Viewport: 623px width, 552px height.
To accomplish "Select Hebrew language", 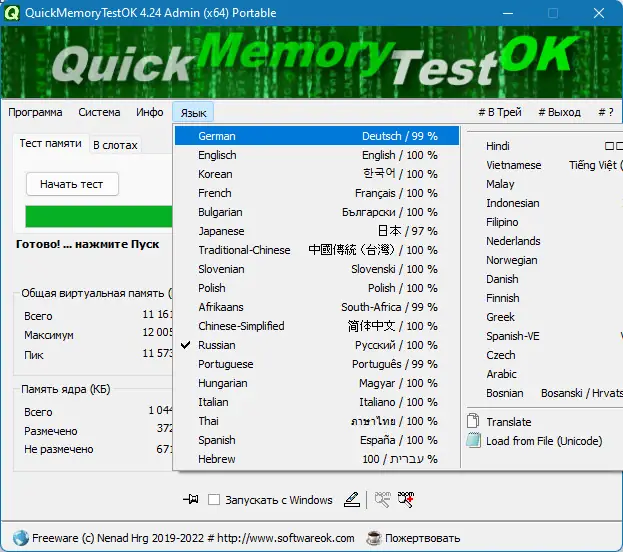I will pyautogui.click(x=317, y=459).
